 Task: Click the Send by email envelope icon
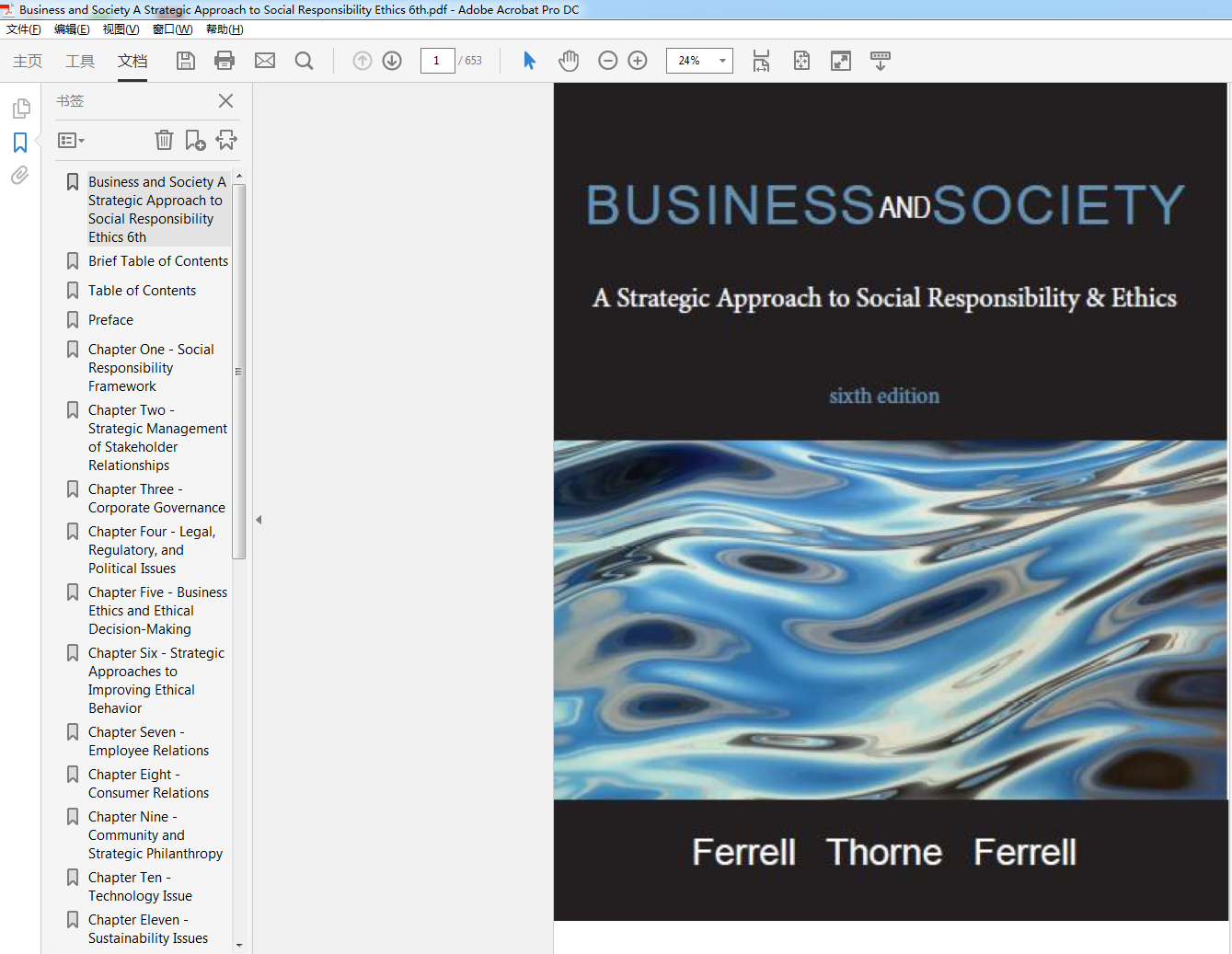click(265, 61)
